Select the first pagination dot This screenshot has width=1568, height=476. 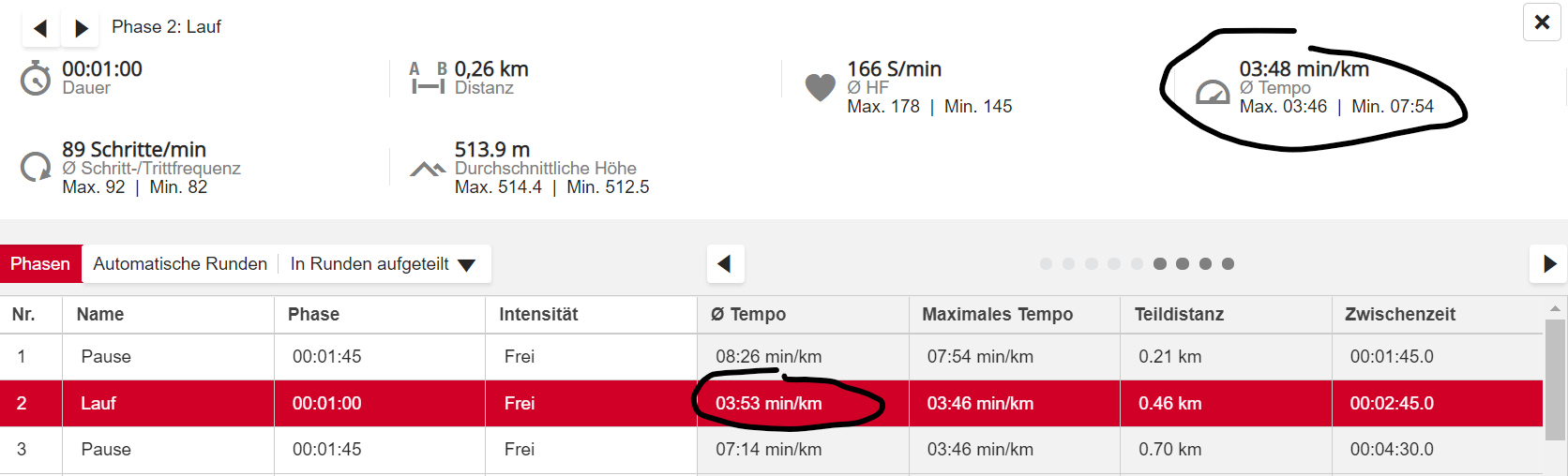tap(1047, 264)
